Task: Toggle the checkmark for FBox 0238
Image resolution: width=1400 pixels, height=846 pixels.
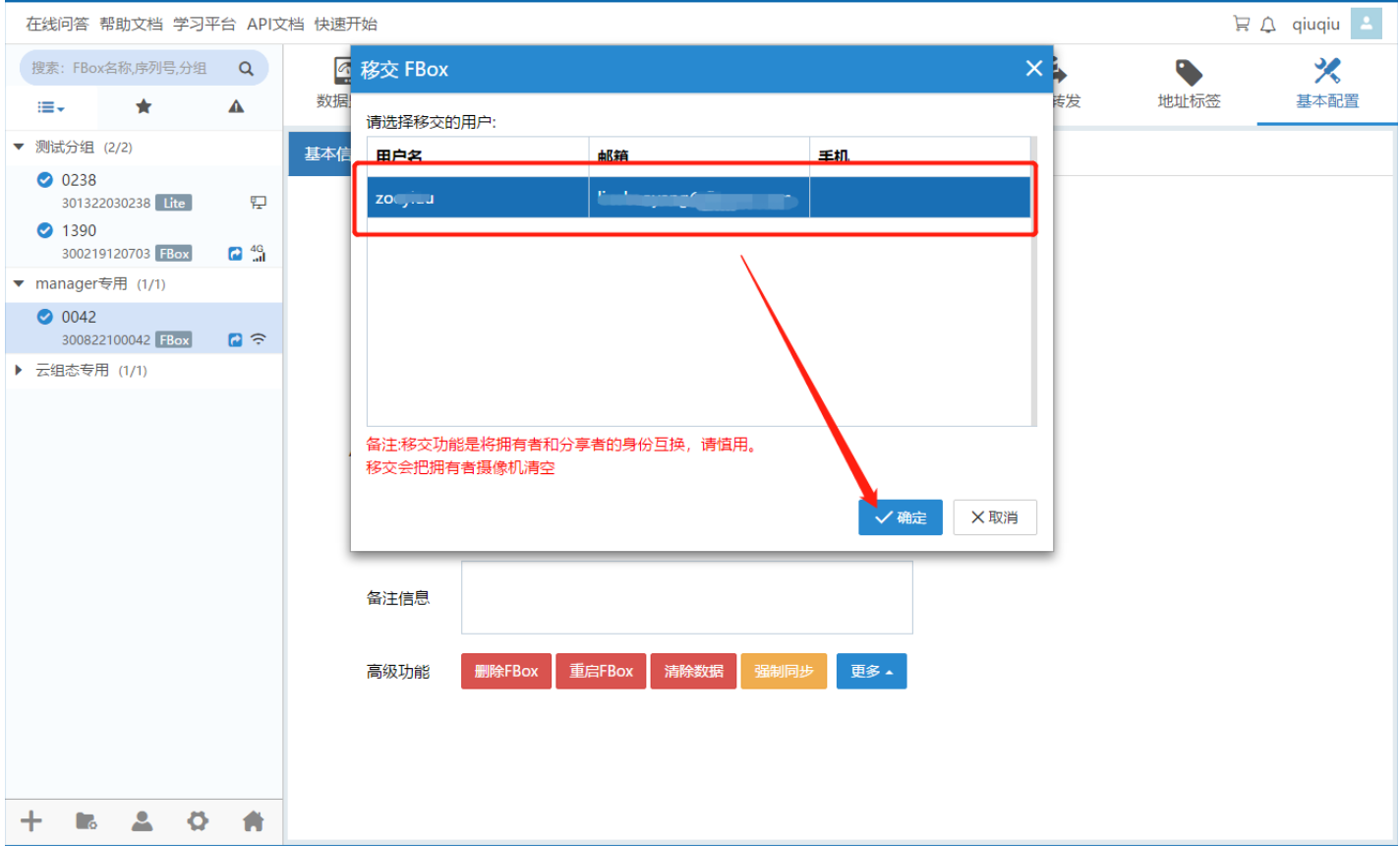Action: [44, 180]
